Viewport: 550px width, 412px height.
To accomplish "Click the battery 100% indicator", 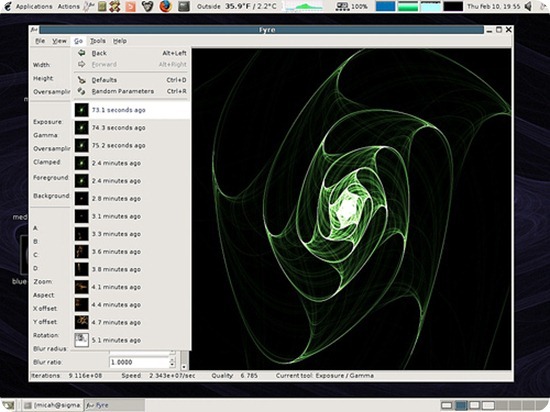I will (352, 6).
